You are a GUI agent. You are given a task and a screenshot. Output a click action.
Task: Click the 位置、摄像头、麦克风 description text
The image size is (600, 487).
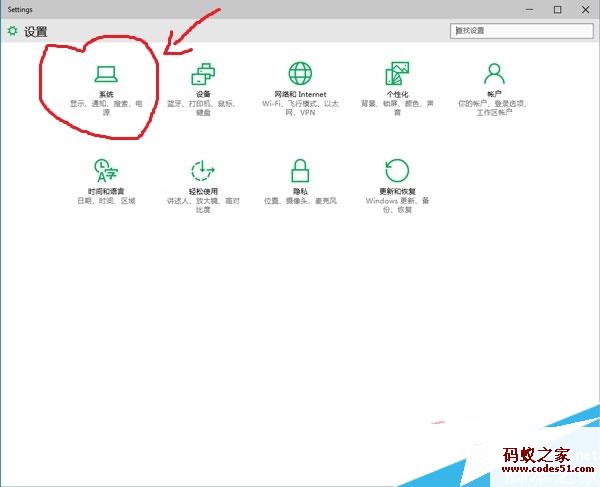point(300,201)
